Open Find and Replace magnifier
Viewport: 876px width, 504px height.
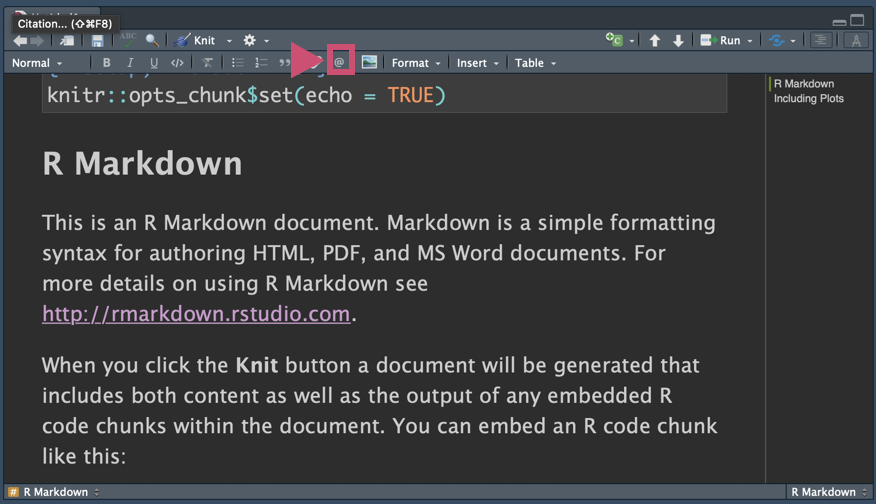point(152,41)
